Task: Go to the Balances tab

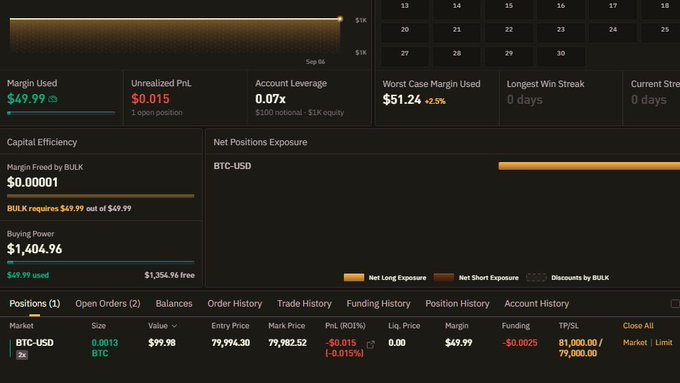Action: 174,304
